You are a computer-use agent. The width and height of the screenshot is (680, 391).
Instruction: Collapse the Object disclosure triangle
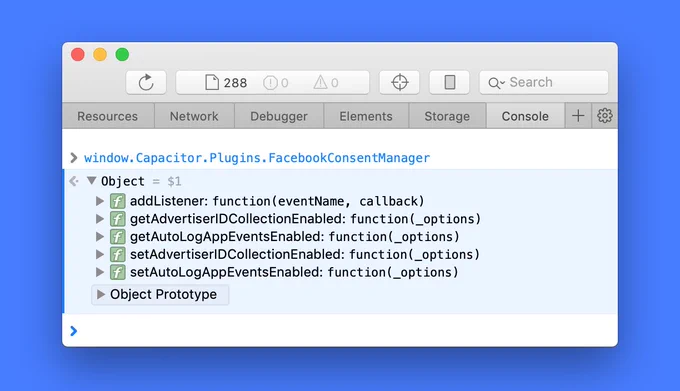(x=92, y=180)
